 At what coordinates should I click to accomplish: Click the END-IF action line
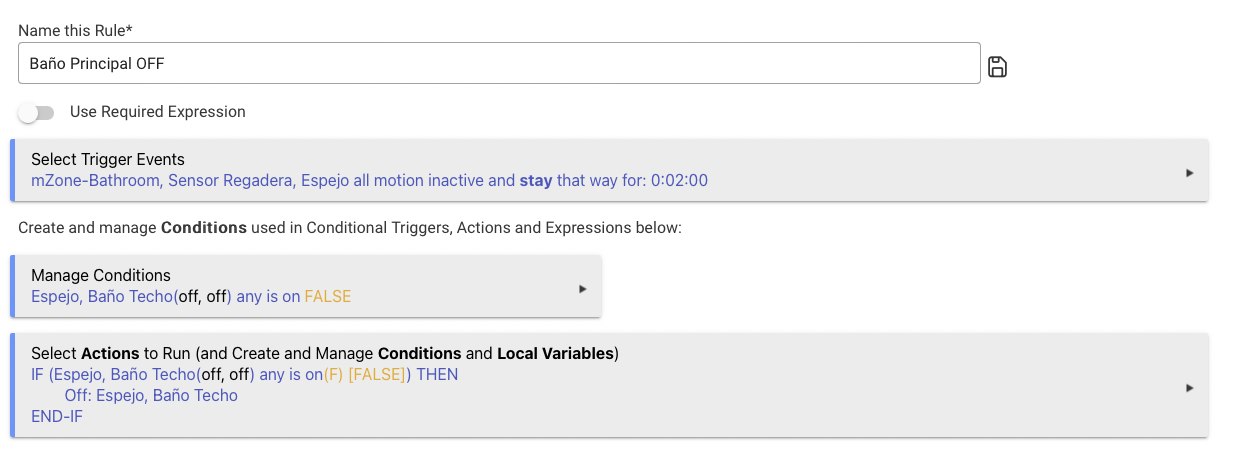(x=57, y=416)
